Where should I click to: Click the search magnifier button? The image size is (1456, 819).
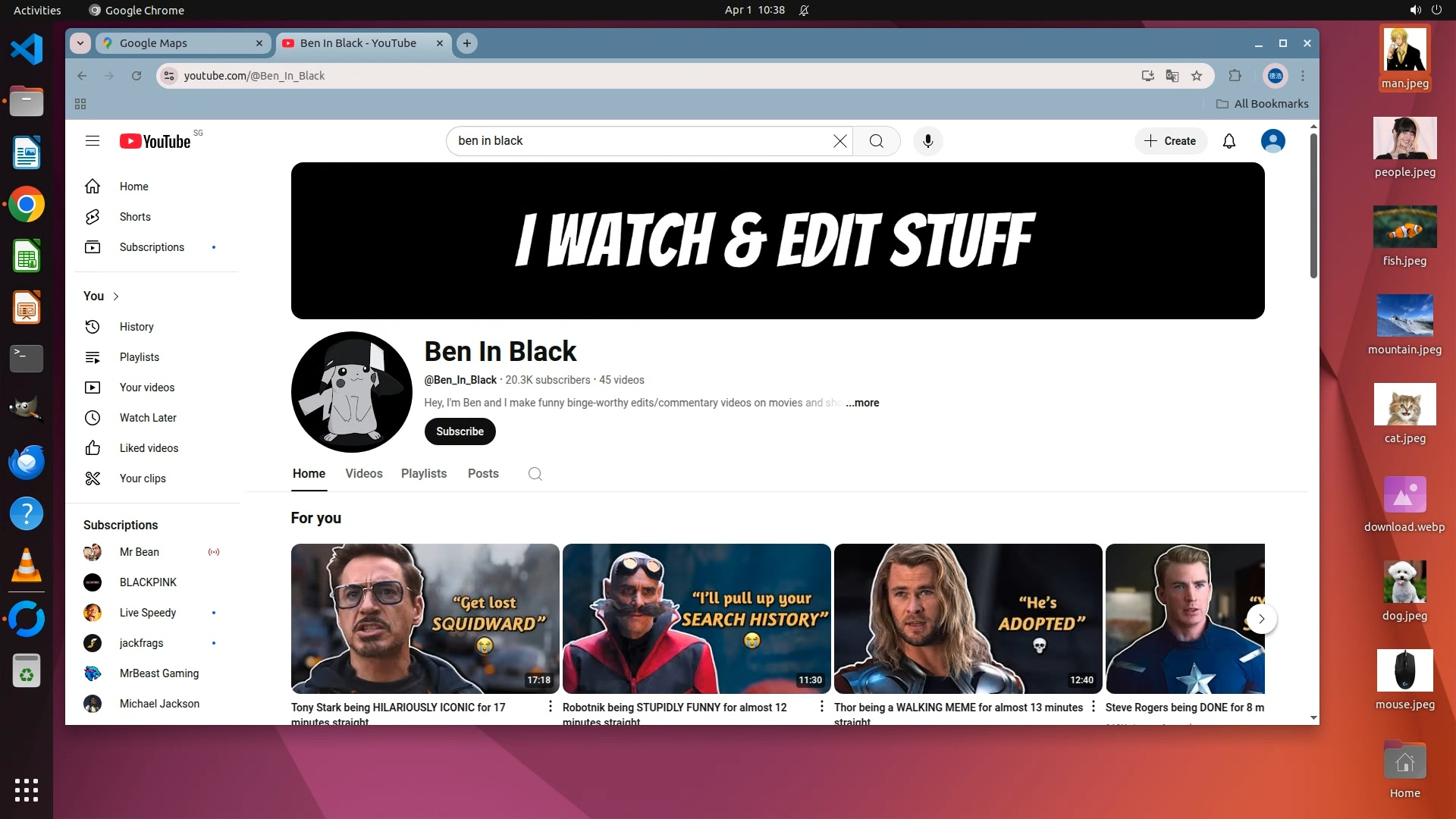point(876,141)
